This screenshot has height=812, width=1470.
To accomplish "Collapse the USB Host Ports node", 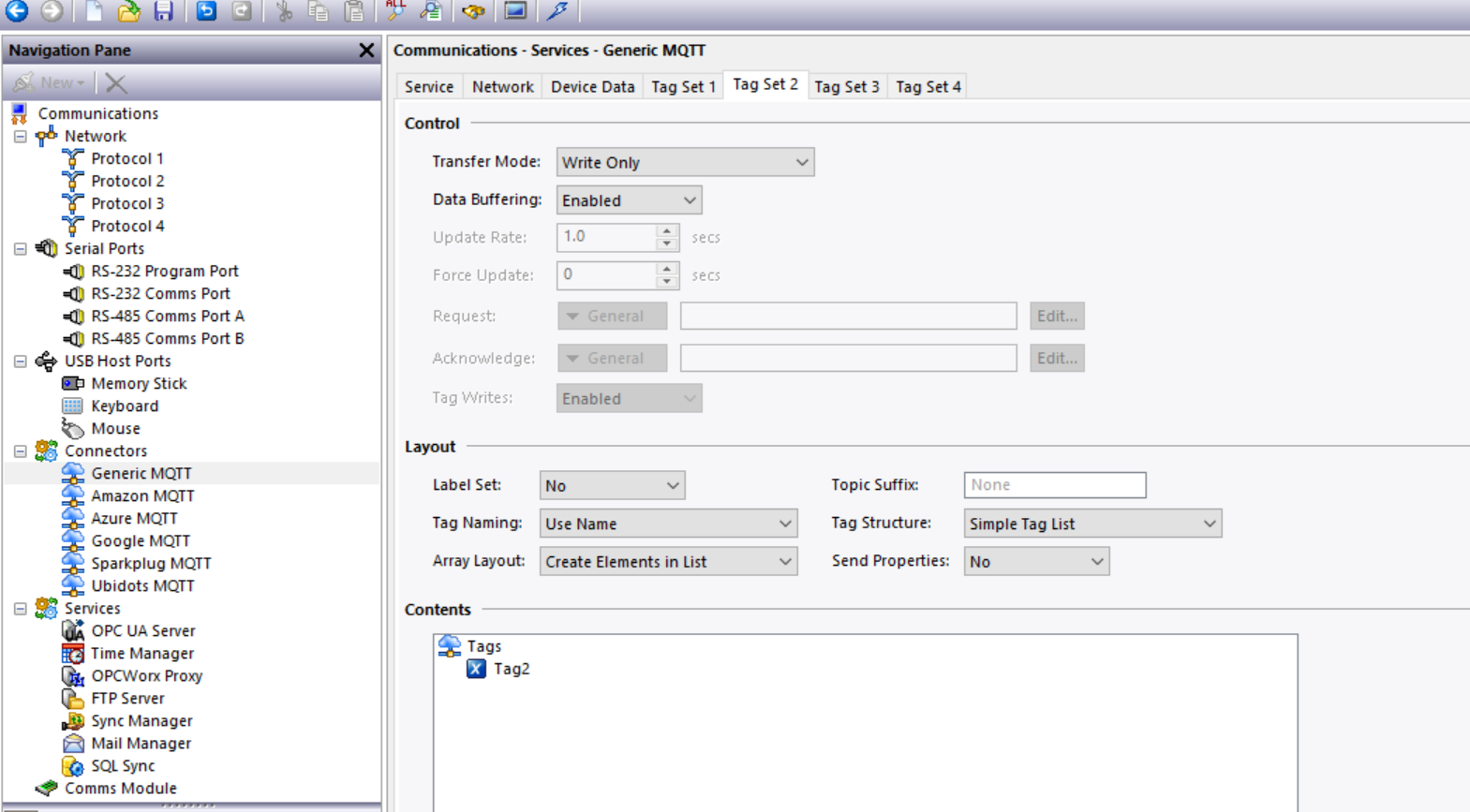I will [x=20, y=361].
